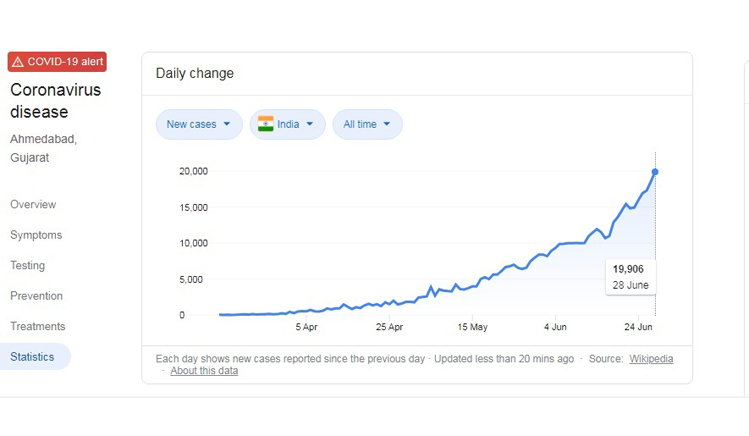Click the Coronavirus disease heading
The image size is (749, 436).
click(55, 100)
